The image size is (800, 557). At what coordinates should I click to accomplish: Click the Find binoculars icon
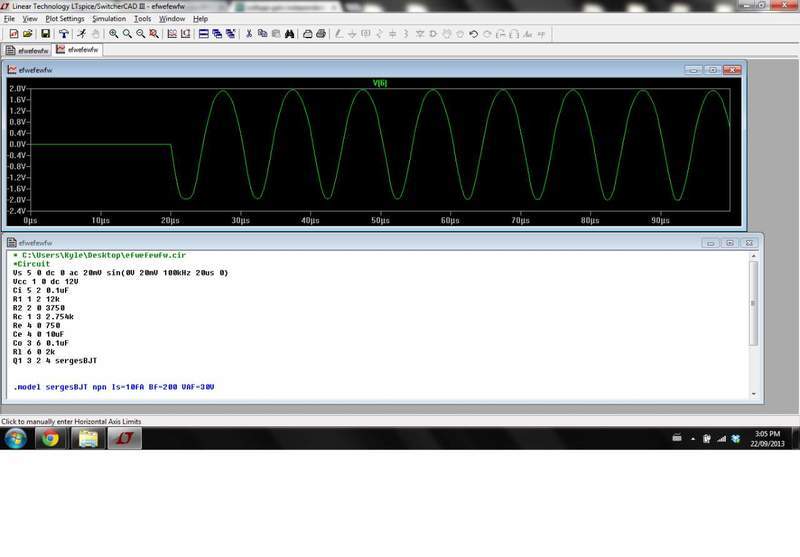tap(289, 33)
